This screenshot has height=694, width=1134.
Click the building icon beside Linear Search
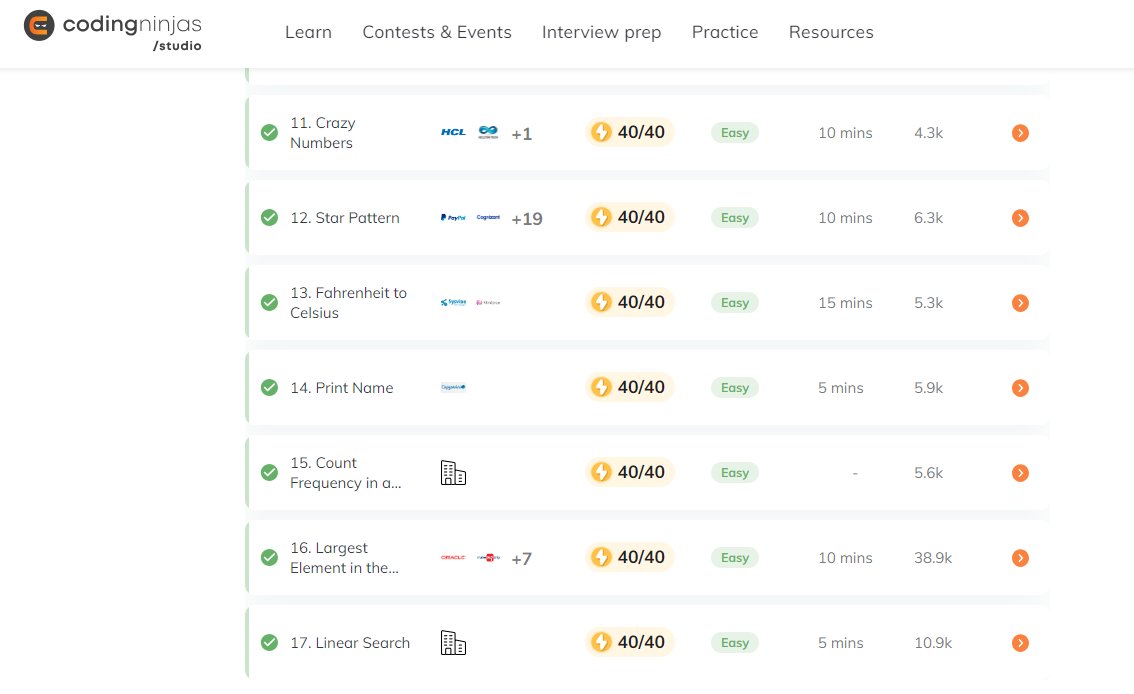(453, 643)
